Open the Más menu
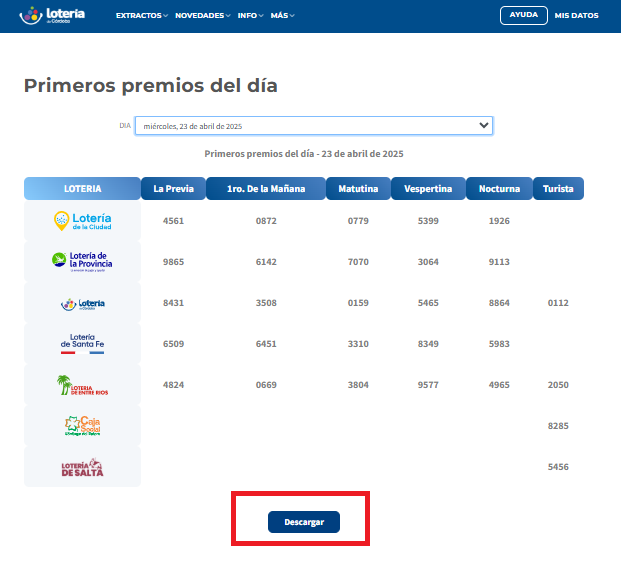This screenshot has width=621, height=571. [x=282, y=16]
